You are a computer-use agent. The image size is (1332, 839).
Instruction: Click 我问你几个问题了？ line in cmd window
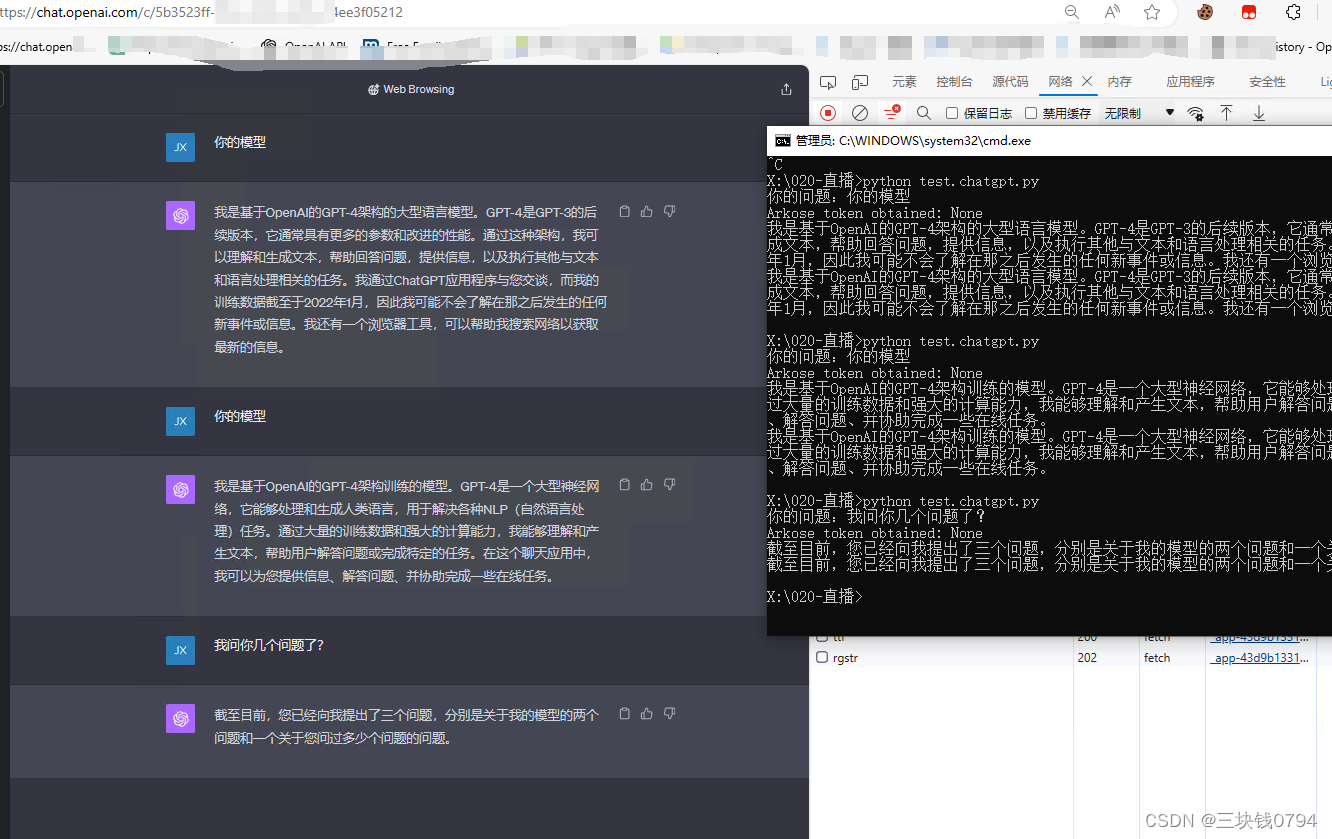[x=877, y=517]
